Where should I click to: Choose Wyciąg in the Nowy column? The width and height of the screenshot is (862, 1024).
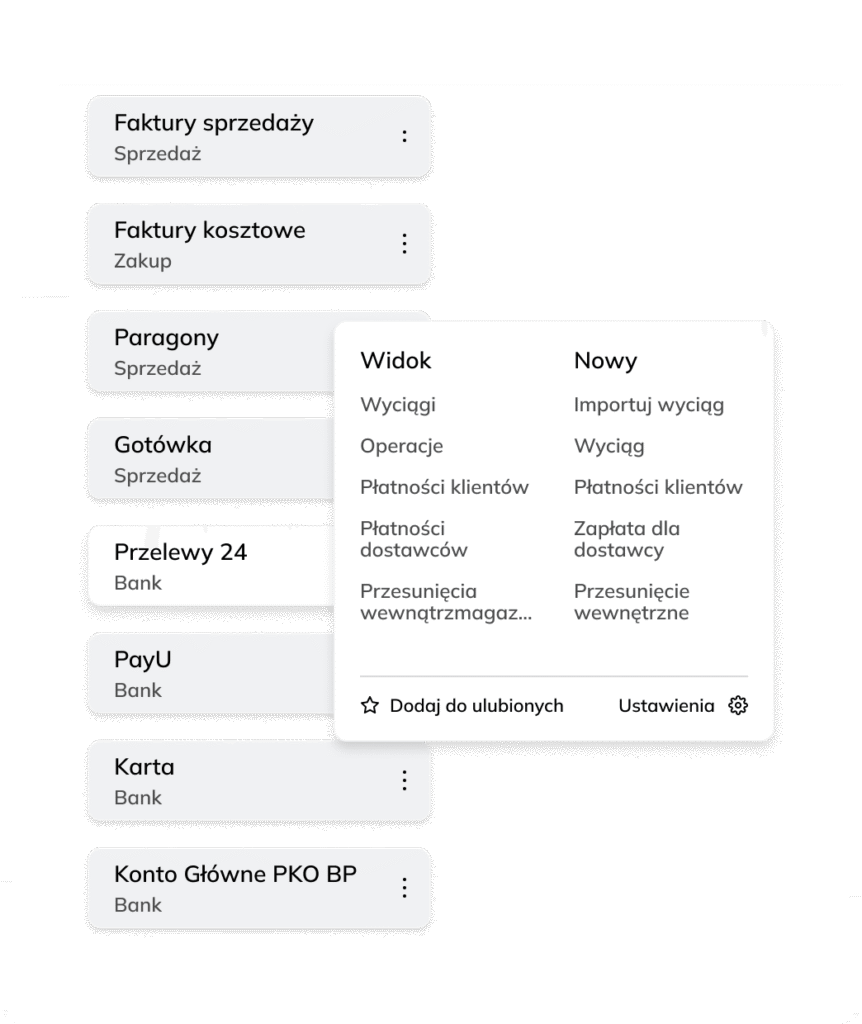click(x=609, y=446)
